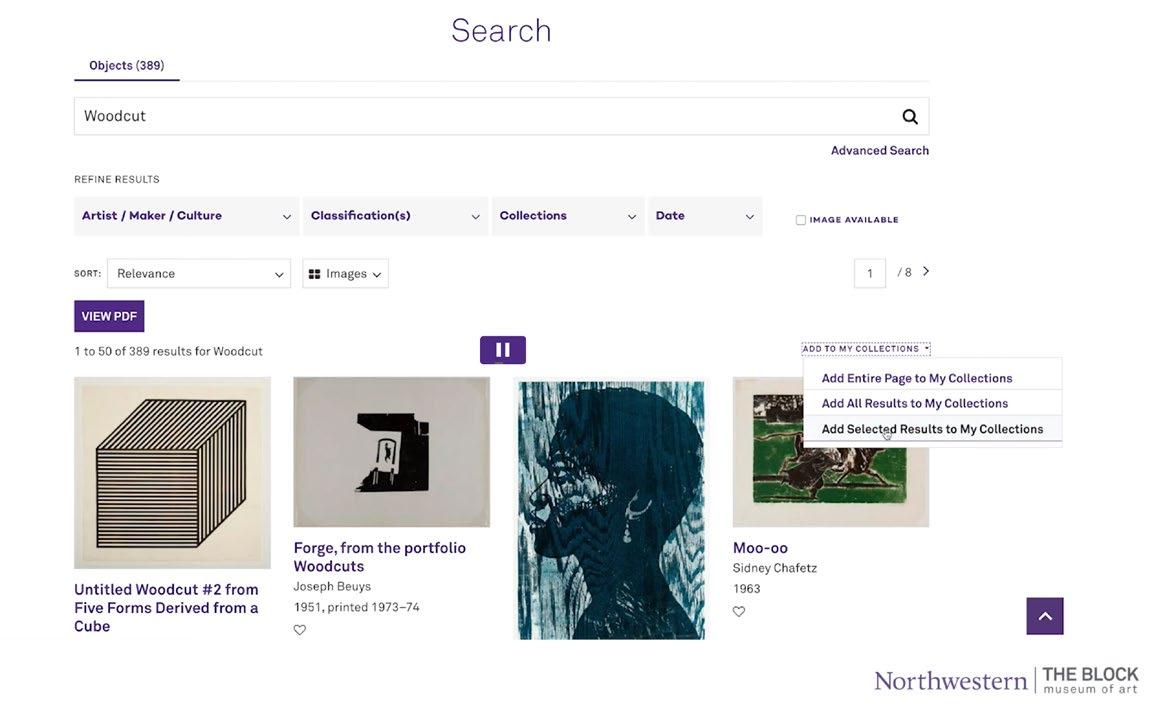Open the Classification(s) filter dropdown
The width and height of the screenshot is (1154, 712).
[x=395, y=216]
